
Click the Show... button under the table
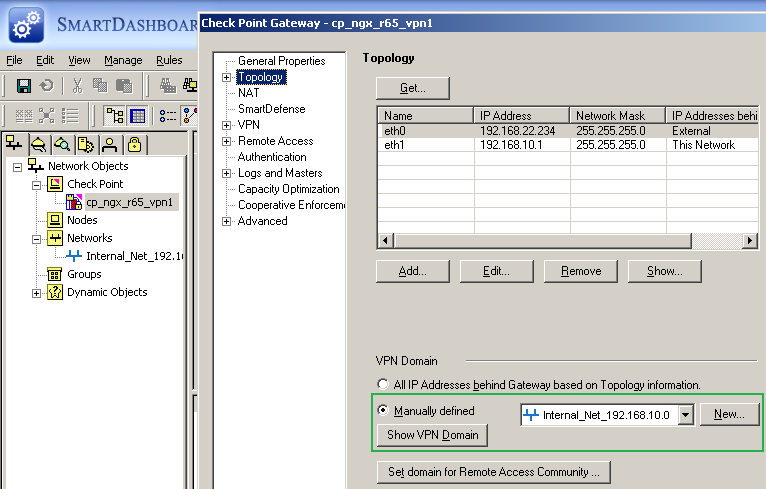[664, 271]
